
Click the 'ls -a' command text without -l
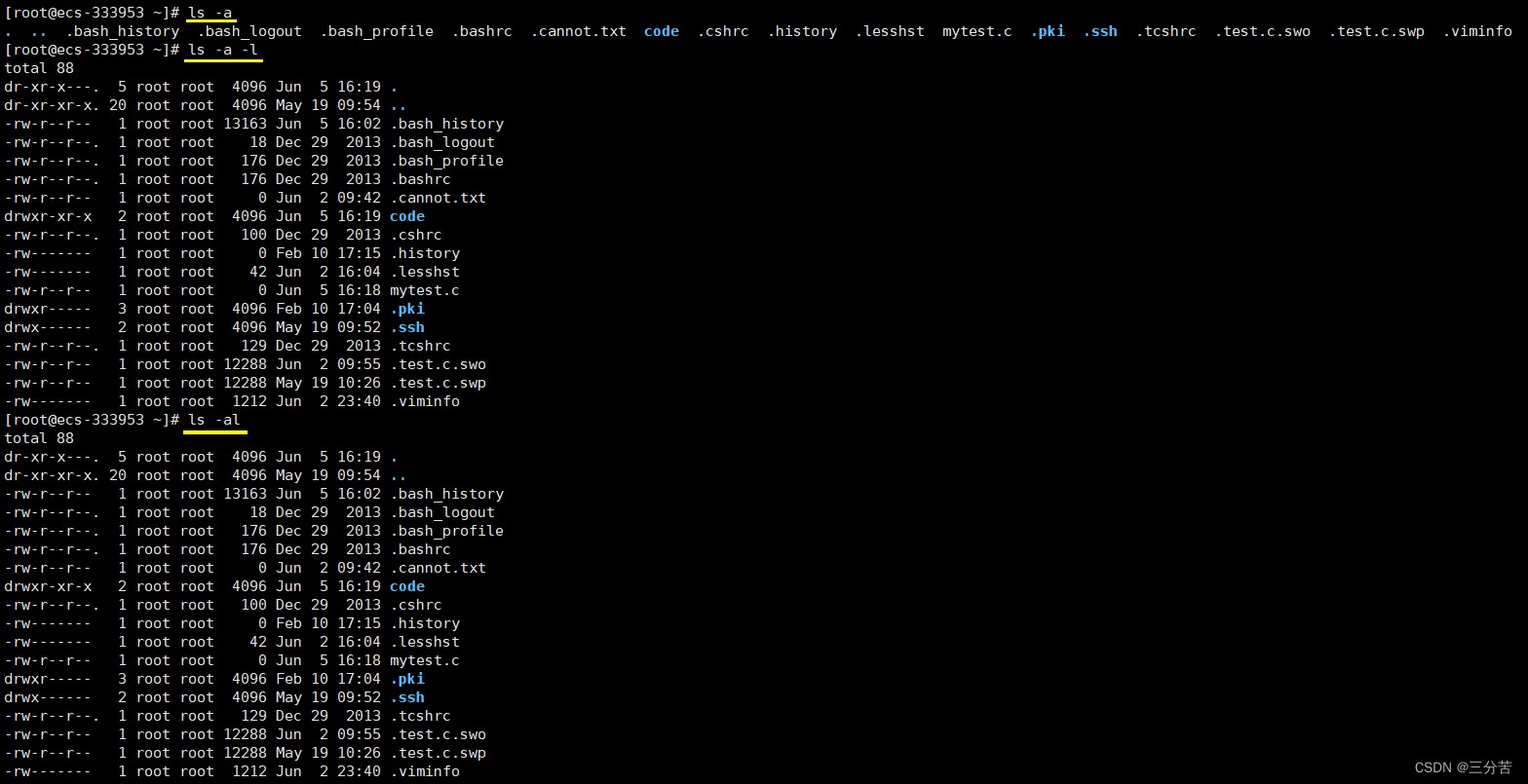210,13
